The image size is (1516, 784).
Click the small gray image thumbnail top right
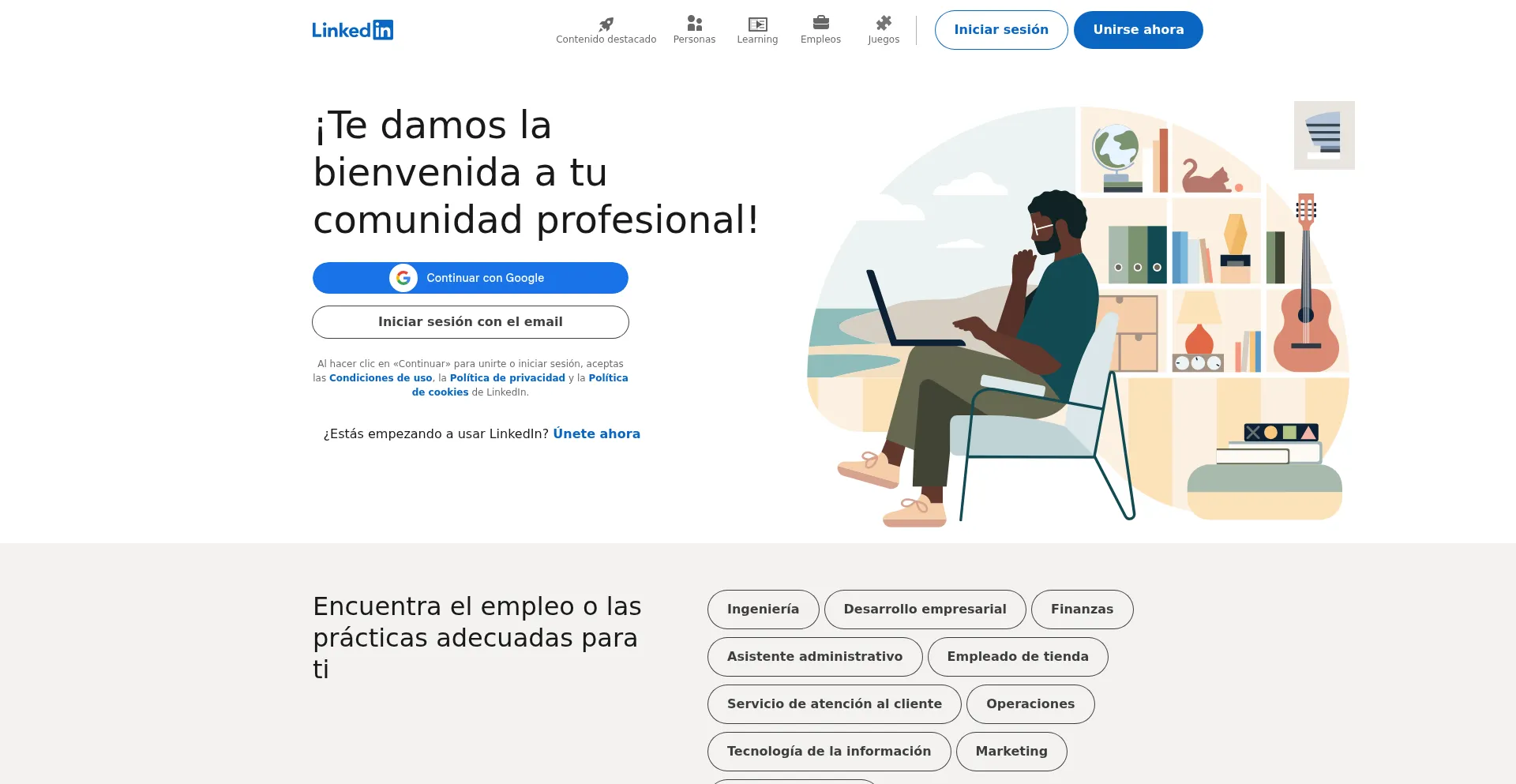1324,135
